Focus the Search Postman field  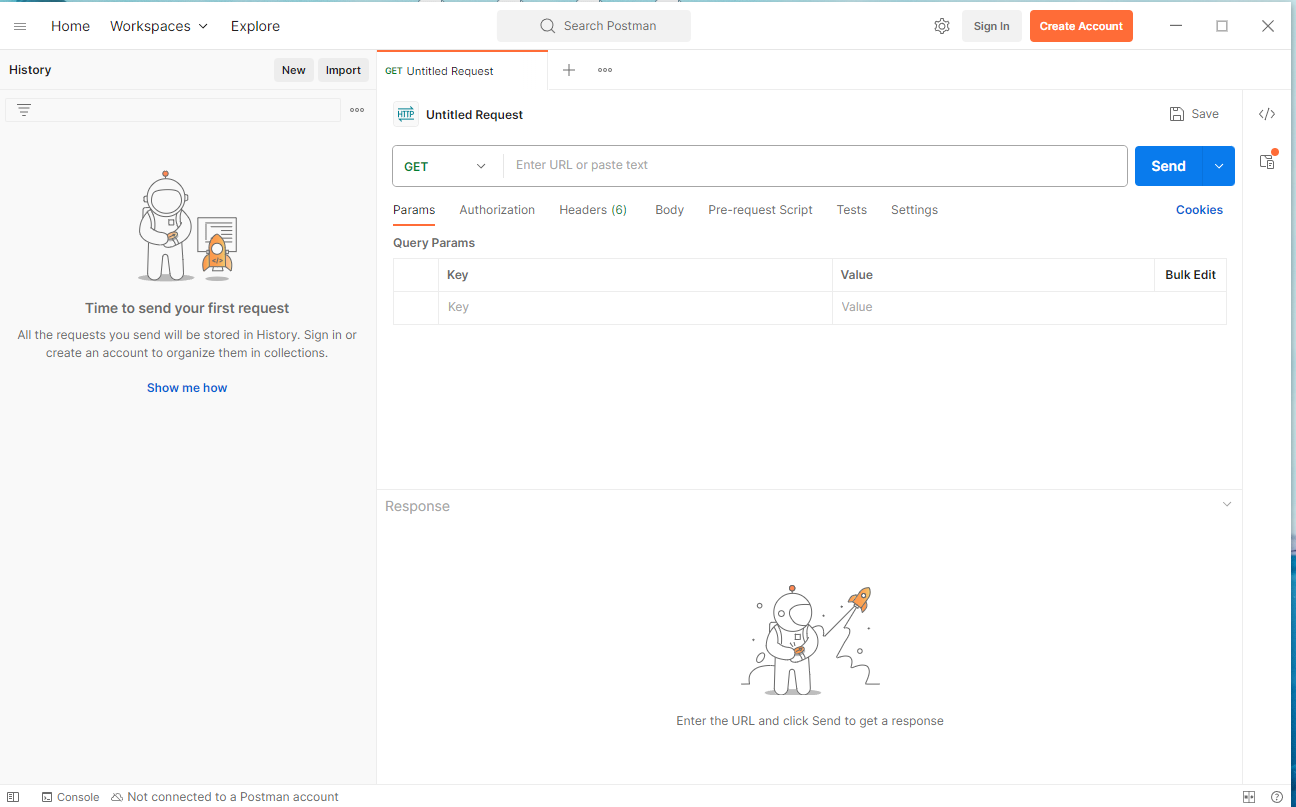pyautogui.click(x=594, y=26)
